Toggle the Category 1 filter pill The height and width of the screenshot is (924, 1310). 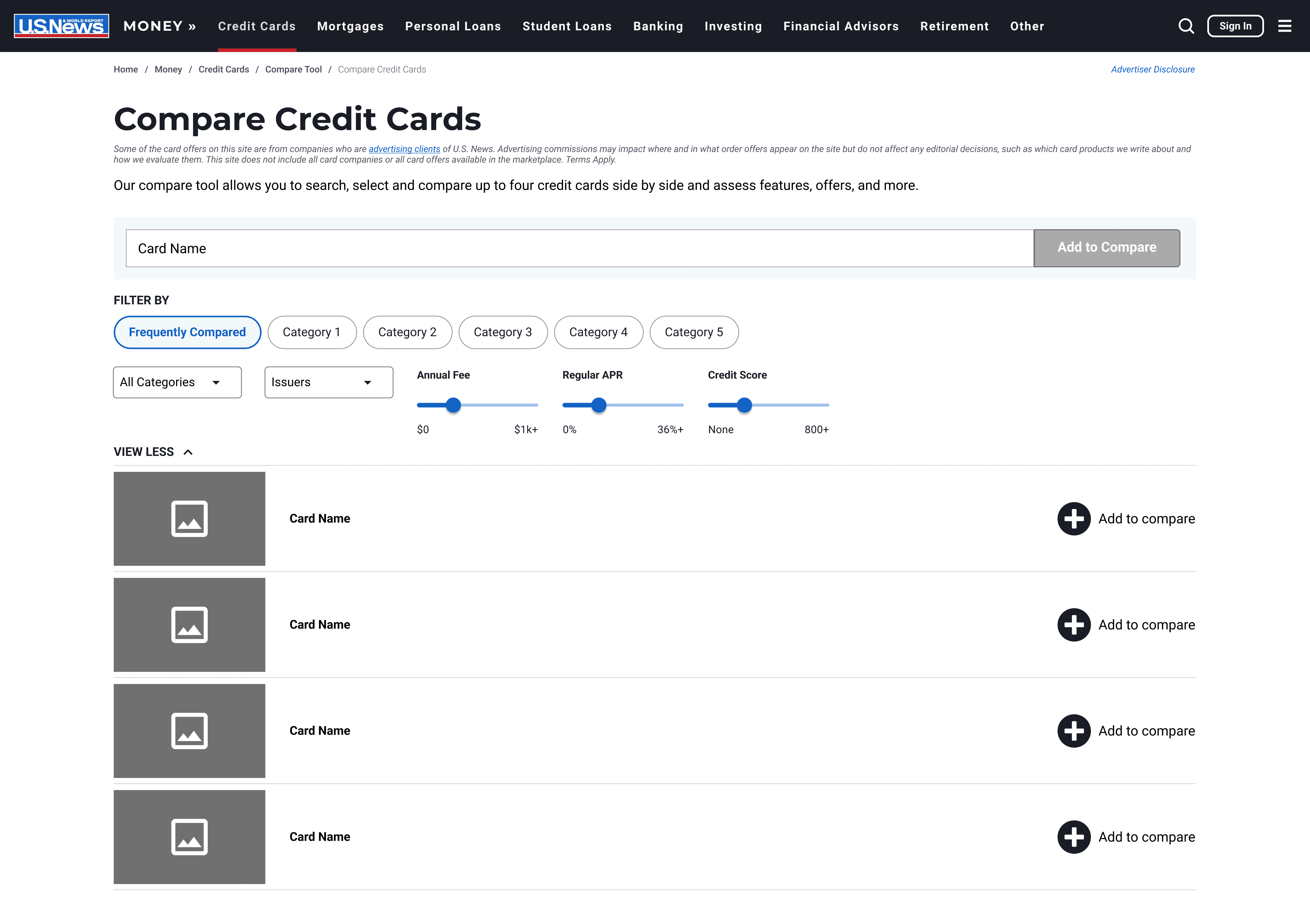click(312, 332)
